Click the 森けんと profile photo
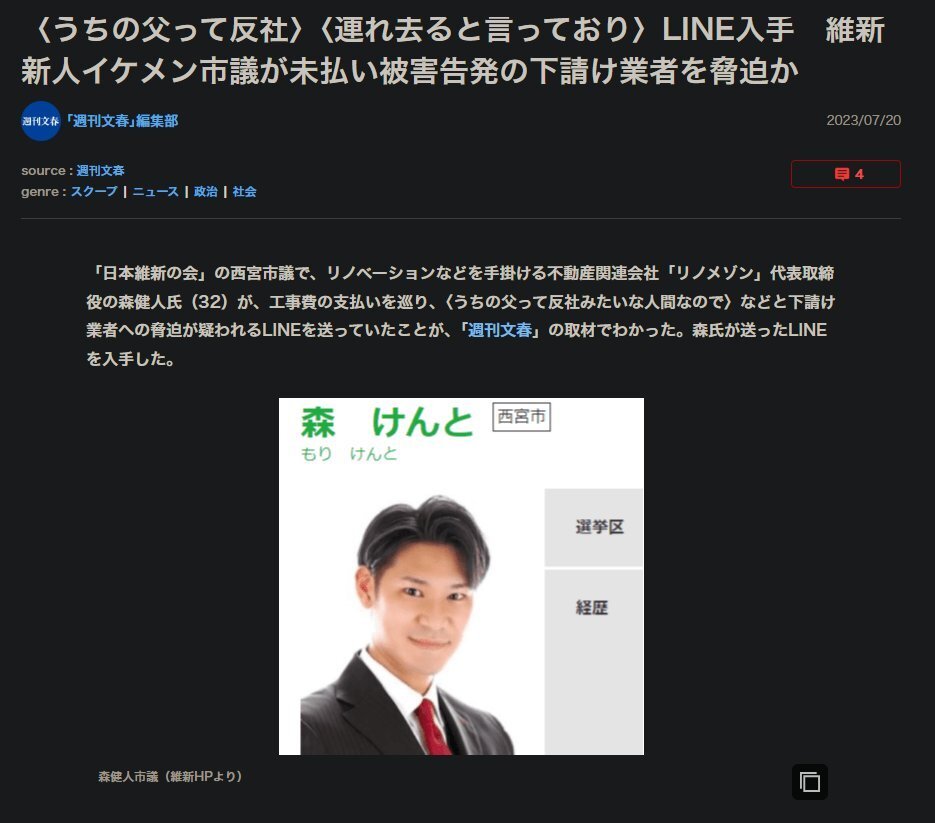The image size is (935, 823). [410, 623]
